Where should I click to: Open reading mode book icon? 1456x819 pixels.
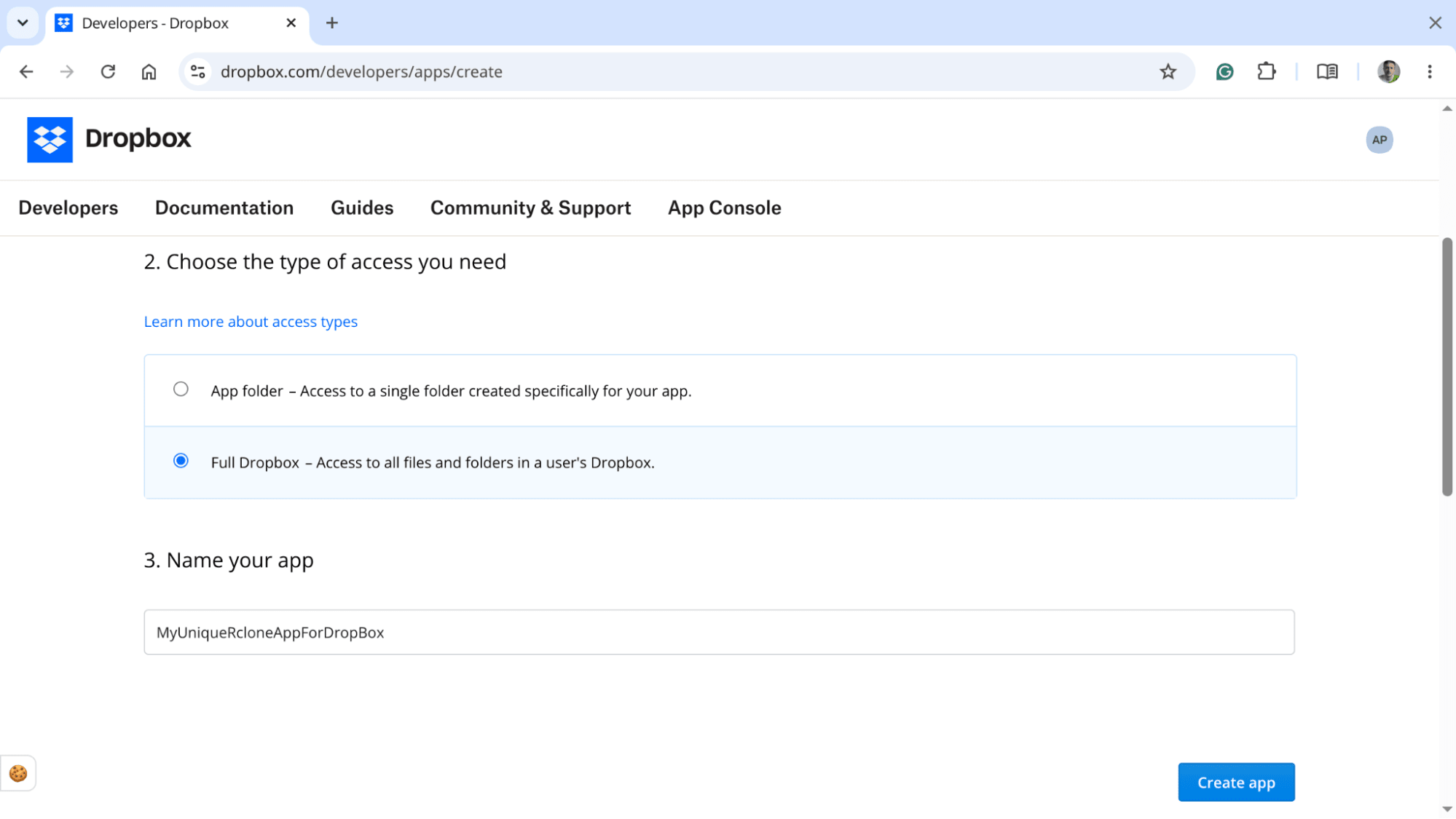(1327, 71)
